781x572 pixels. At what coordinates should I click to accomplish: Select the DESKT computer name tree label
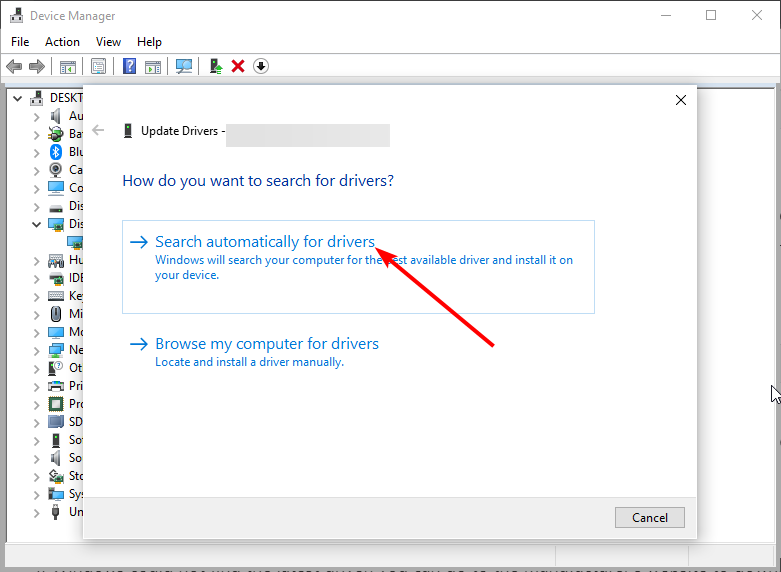tap(66, 98)
